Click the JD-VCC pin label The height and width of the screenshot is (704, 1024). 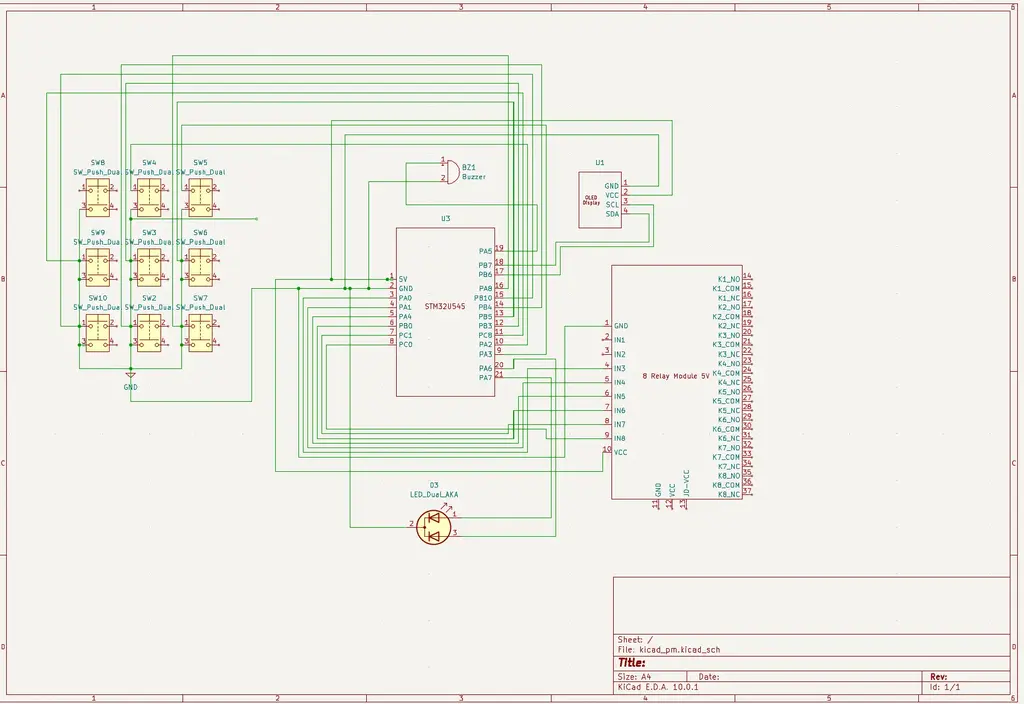click(x=686, y=484)
